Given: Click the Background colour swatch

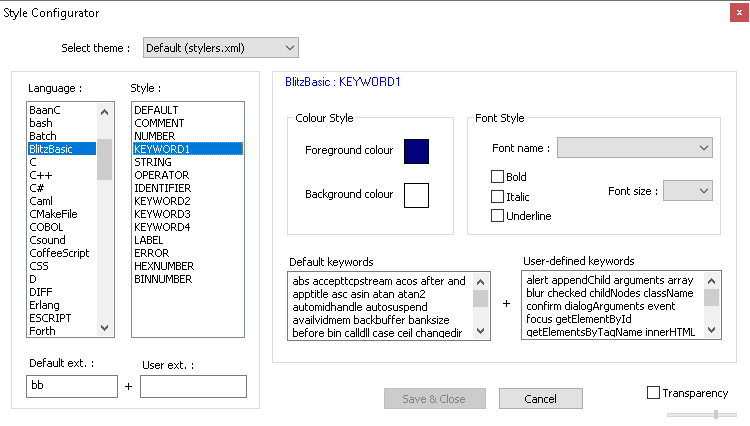Looking at the screenshot, I should tap(416, 195).
